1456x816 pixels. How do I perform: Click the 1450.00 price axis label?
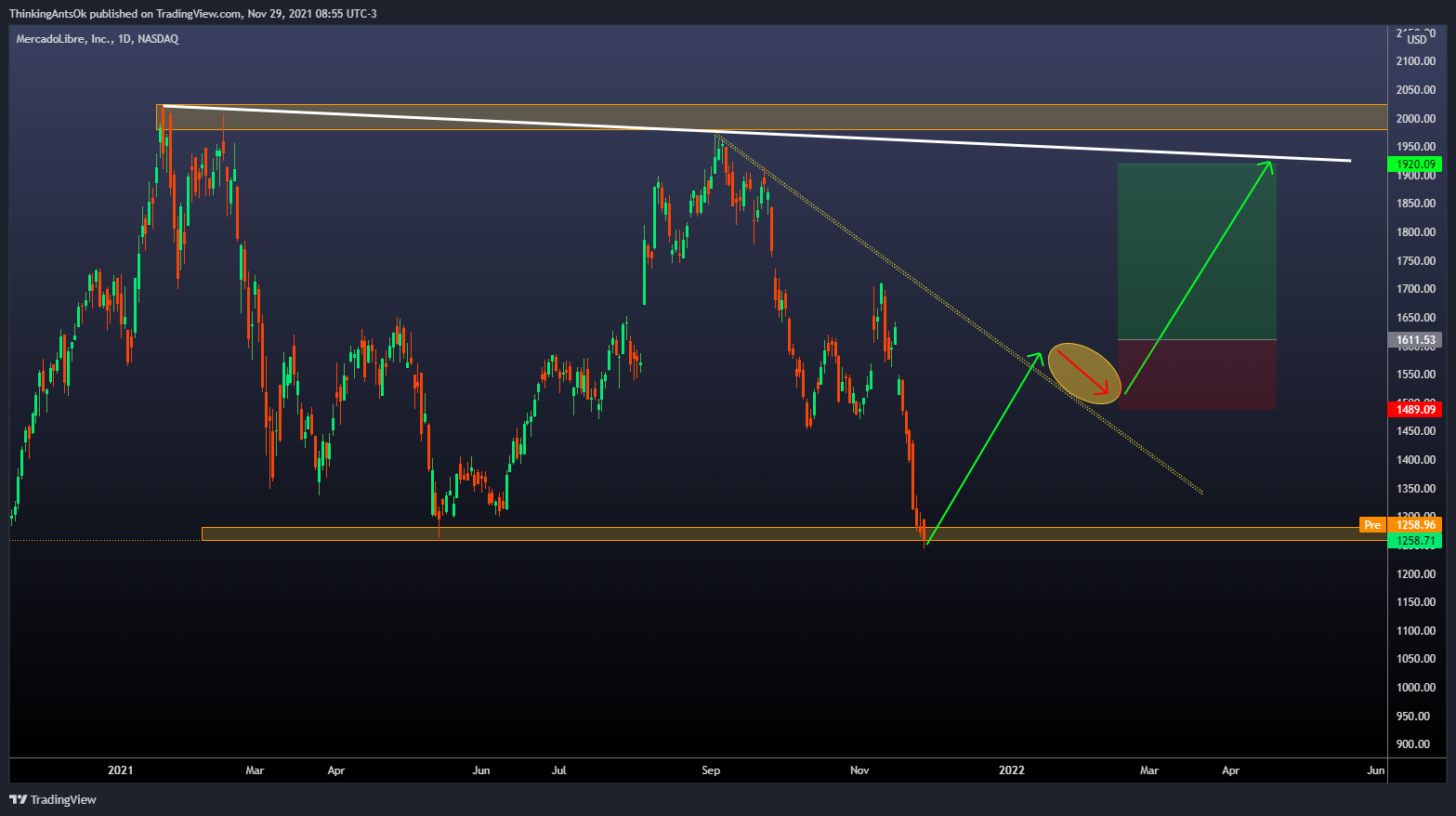click(x=1416, y=431)
